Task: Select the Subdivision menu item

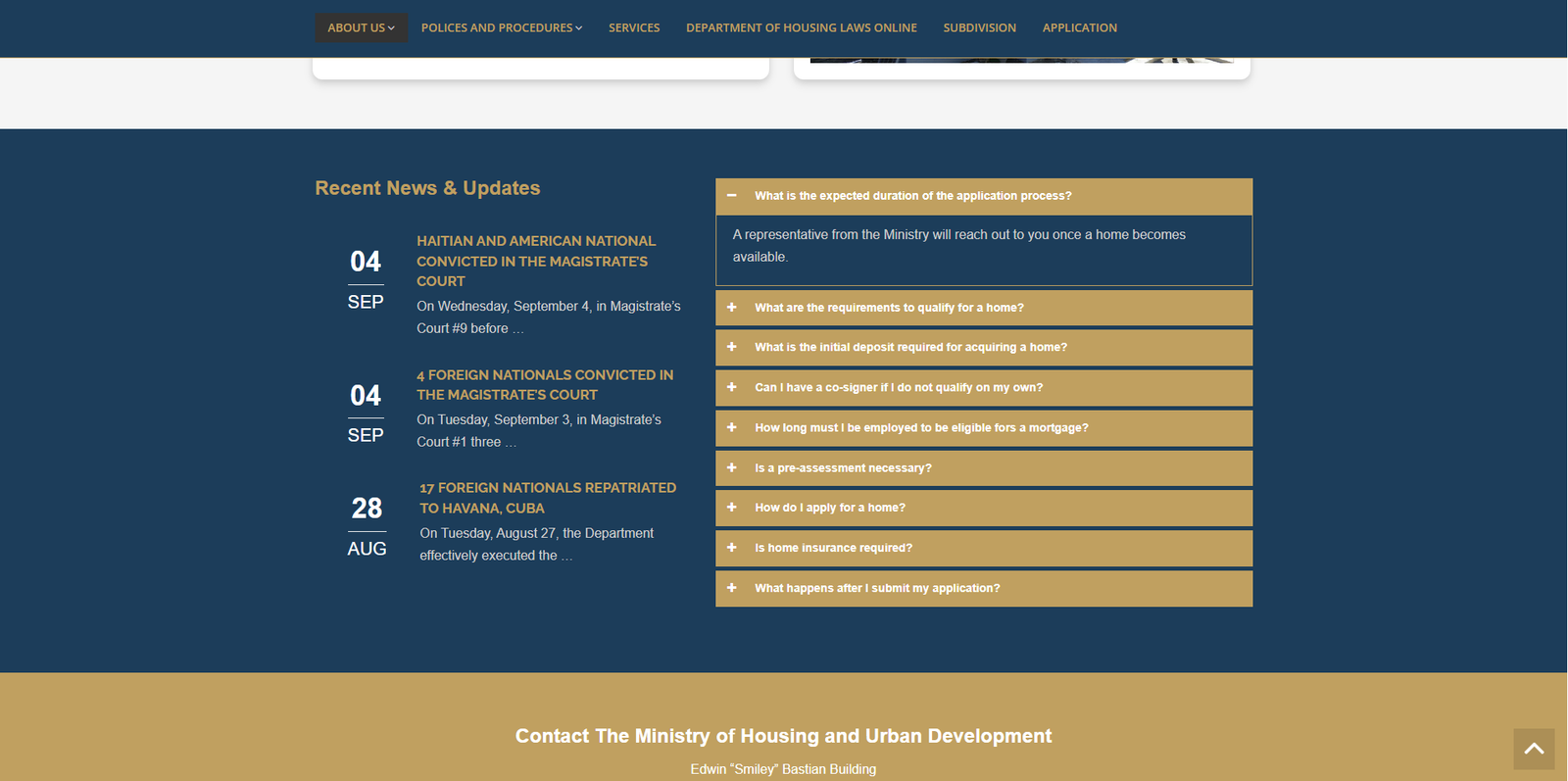Action: coord(979,27)
